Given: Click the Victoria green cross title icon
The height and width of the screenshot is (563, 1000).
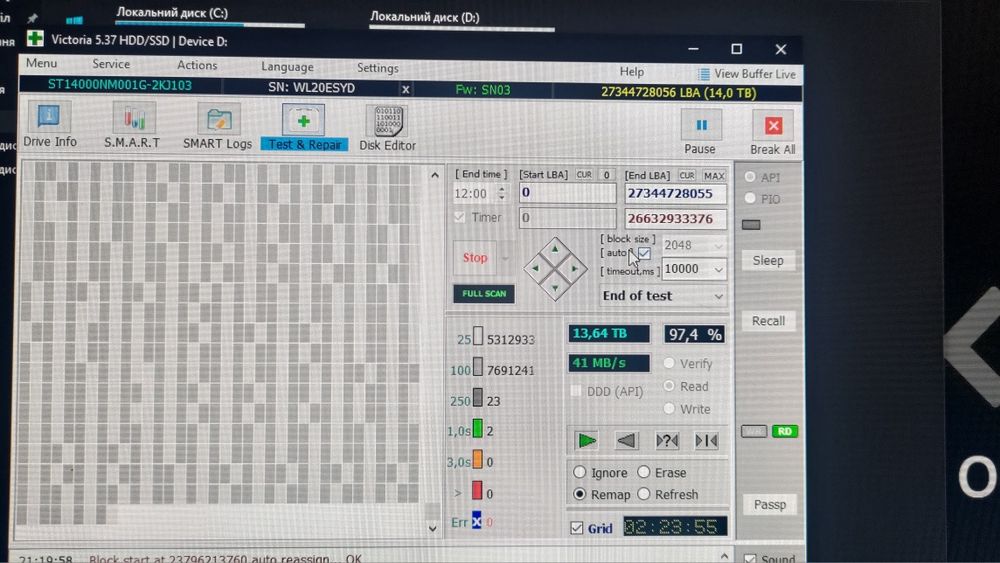Looking at the screenshot, I should (35, 40).
